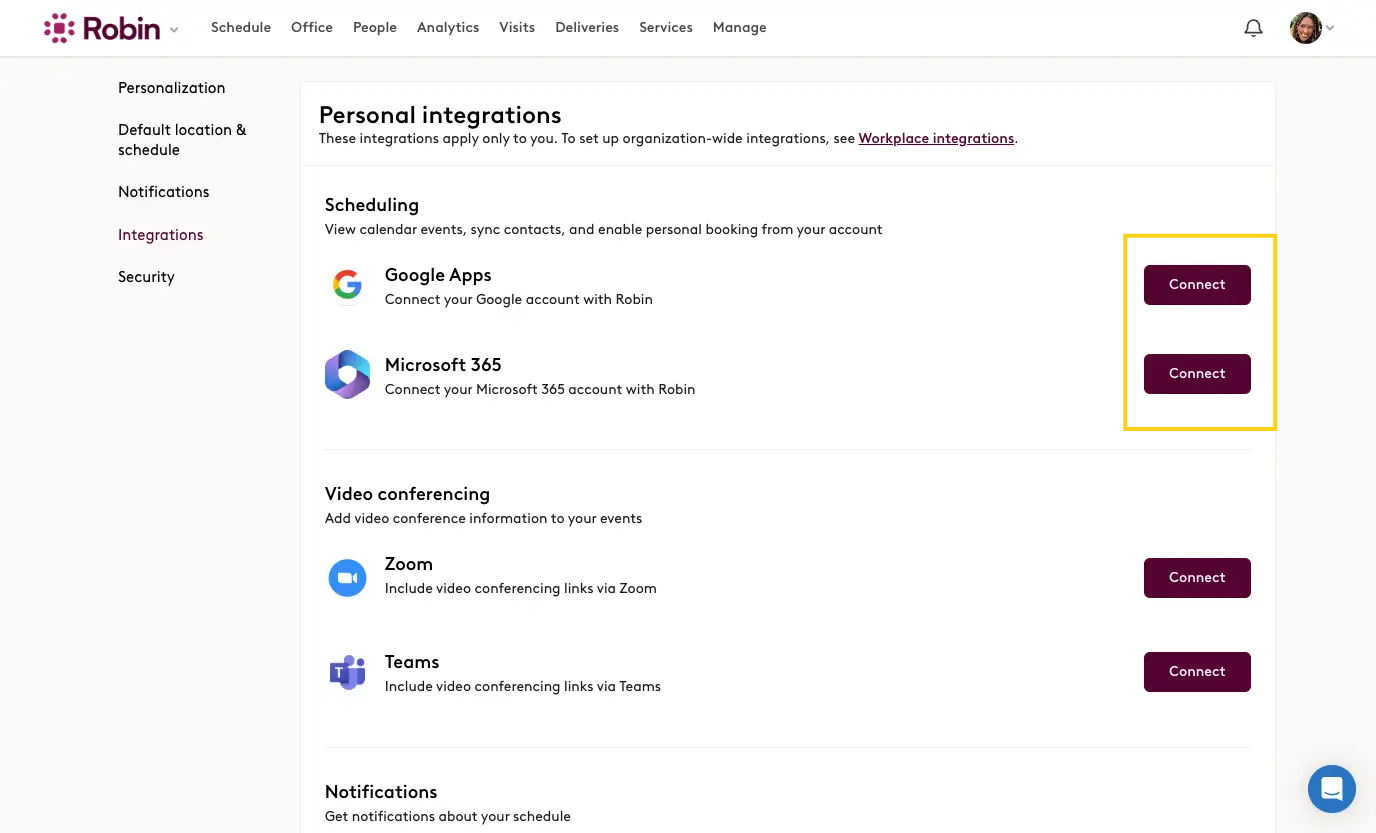Connect the Teams video conferencing integration
Screen dimensions: 1376x833
point(1197,672)
